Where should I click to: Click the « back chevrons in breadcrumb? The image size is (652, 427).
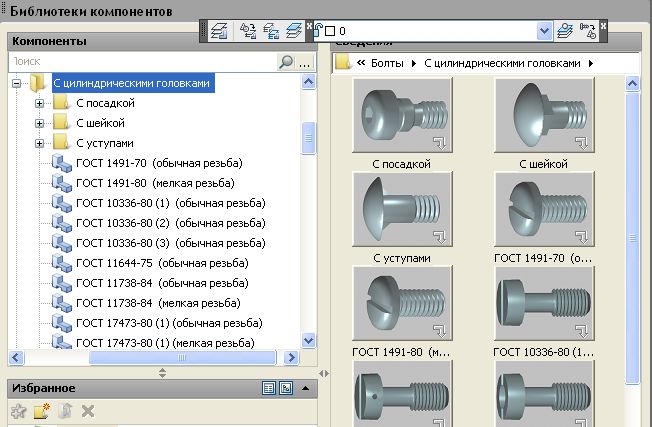point(361,63)
